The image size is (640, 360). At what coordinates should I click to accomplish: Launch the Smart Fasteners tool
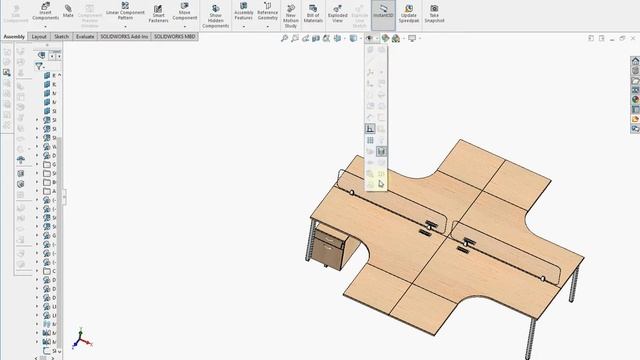pyautogui.click(x=158, y=14)
